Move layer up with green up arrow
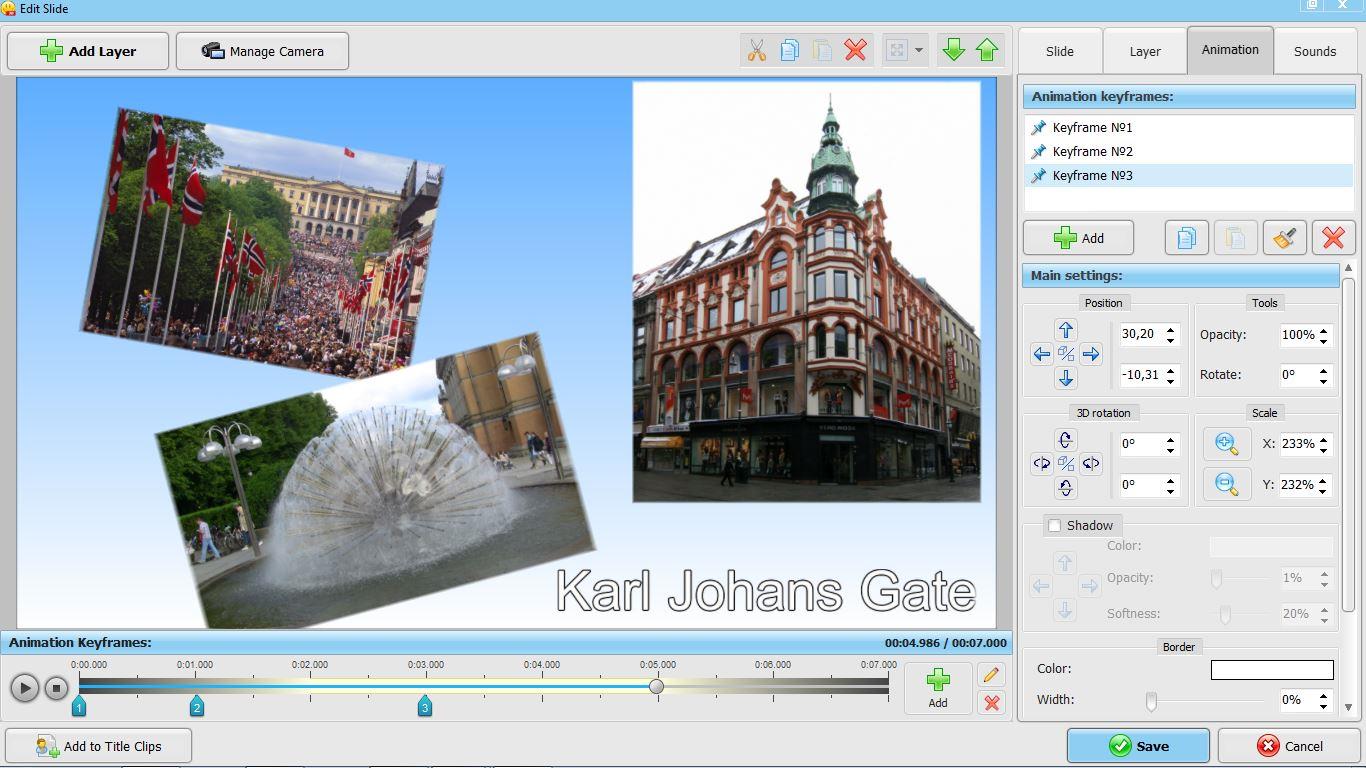Screen dimensions: 1366x768 (x=987, y=50)
